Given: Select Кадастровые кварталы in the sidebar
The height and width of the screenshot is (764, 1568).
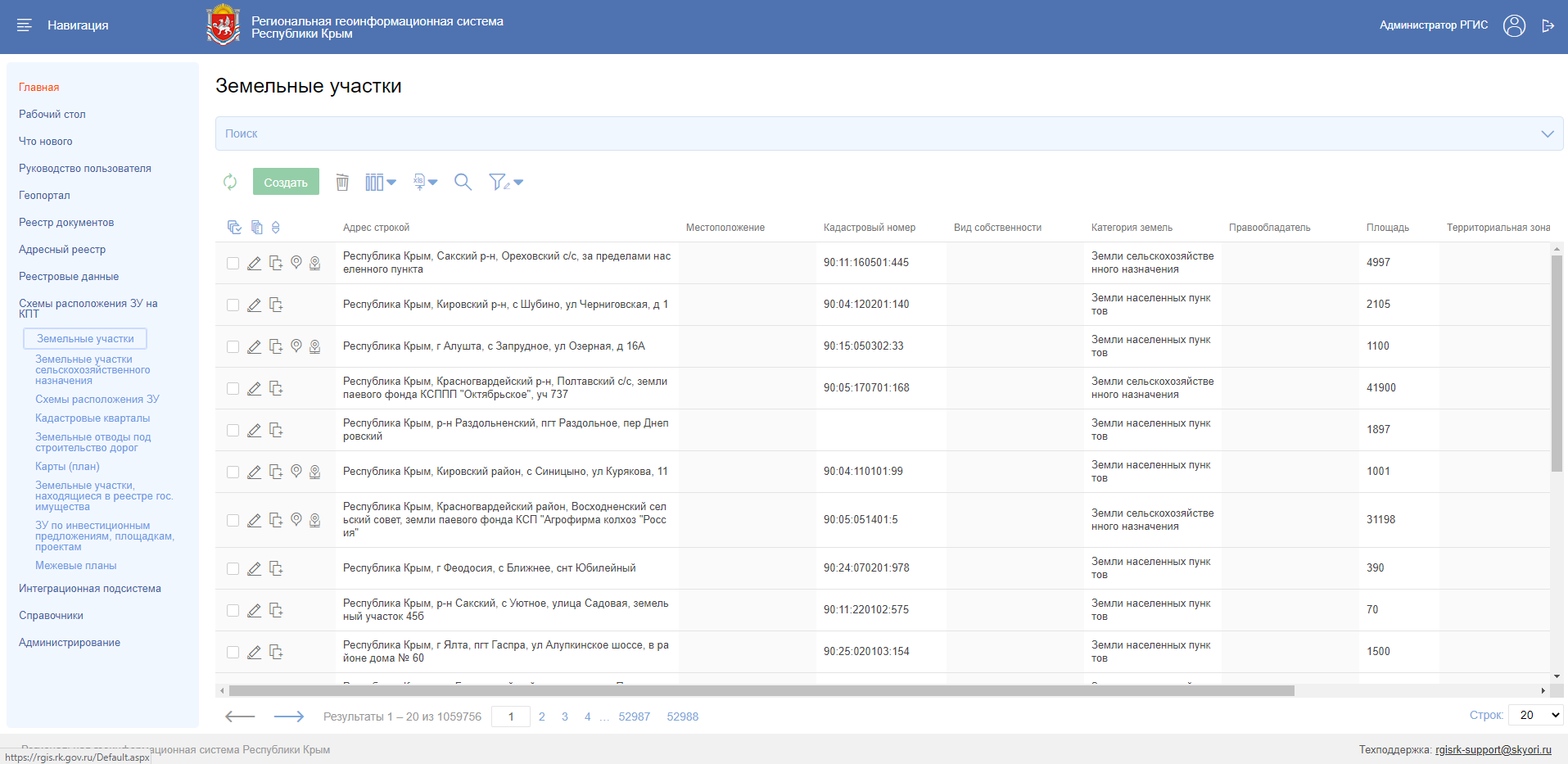Looking at the screenshot, I should (93, 418).
